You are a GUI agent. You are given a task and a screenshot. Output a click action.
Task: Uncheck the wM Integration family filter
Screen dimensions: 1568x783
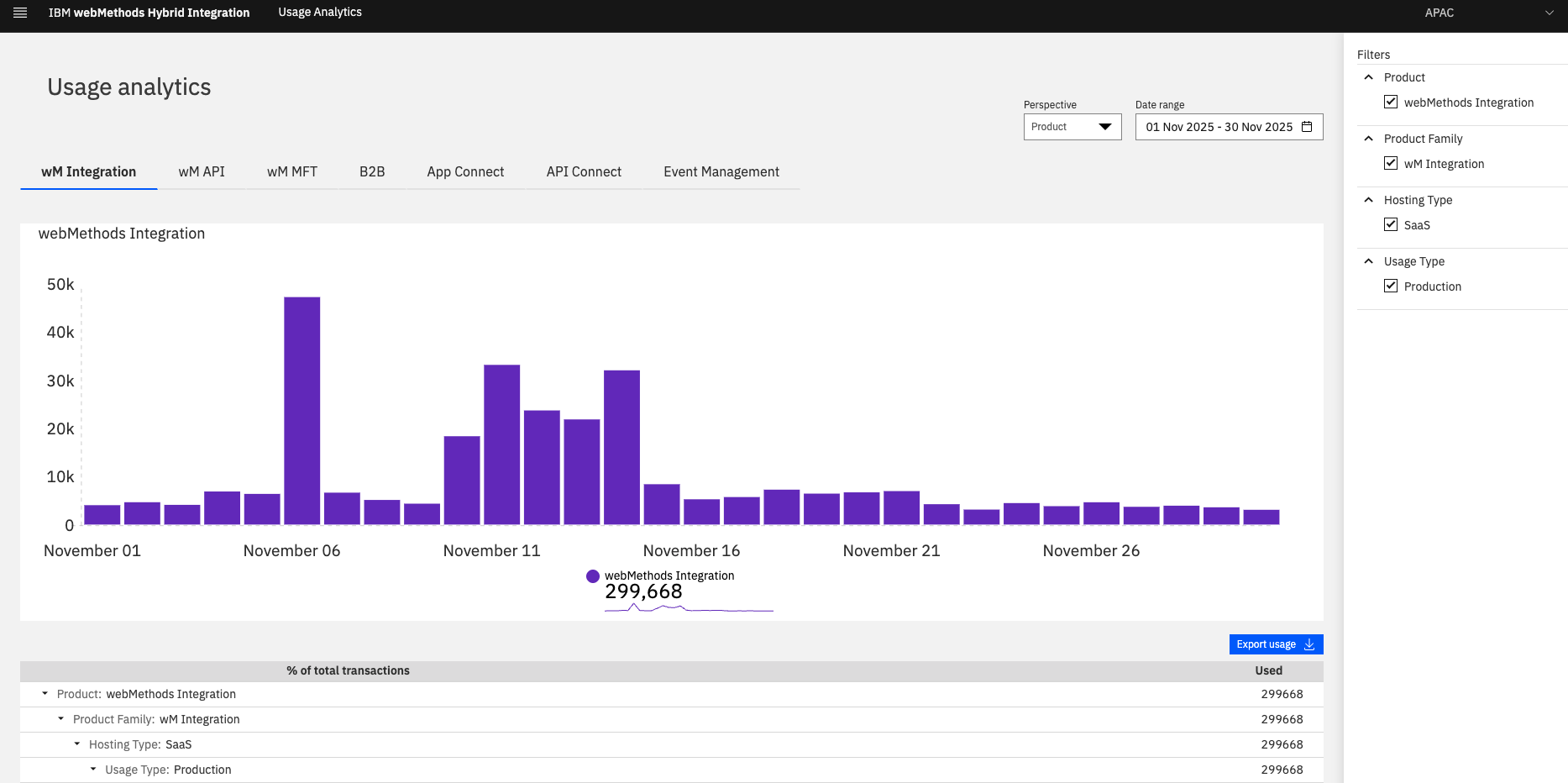point(1391,163)
